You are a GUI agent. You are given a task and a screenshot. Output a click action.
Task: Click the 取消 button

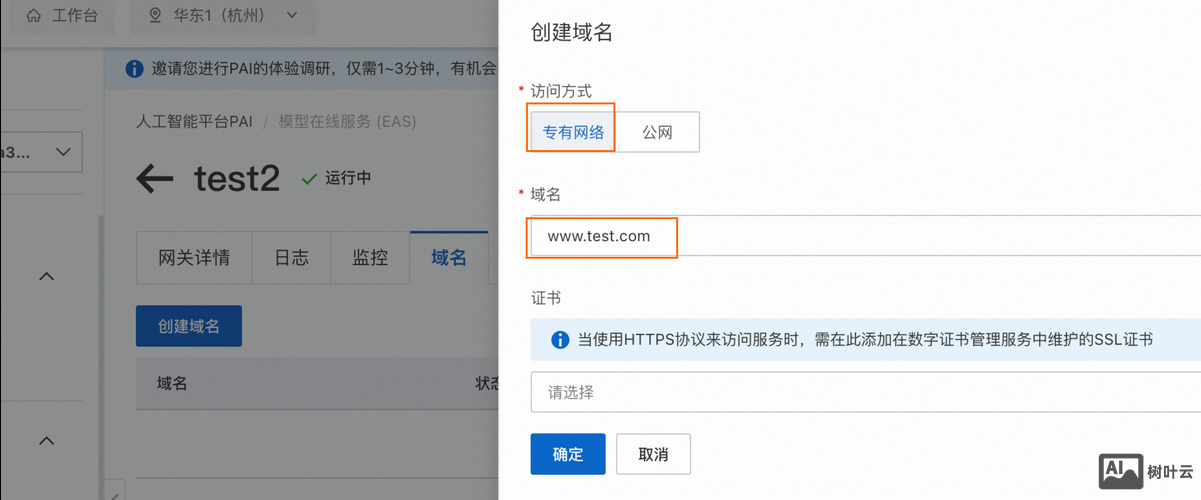(x=653, y=454)
